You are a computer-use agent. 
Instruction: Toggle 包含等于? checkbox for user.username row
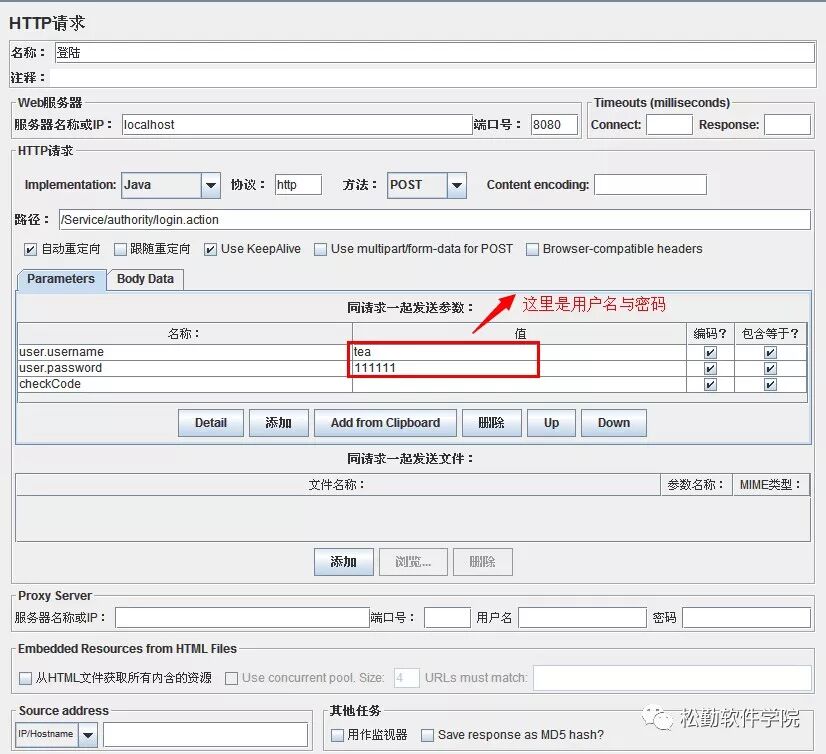tap(770, 352)
